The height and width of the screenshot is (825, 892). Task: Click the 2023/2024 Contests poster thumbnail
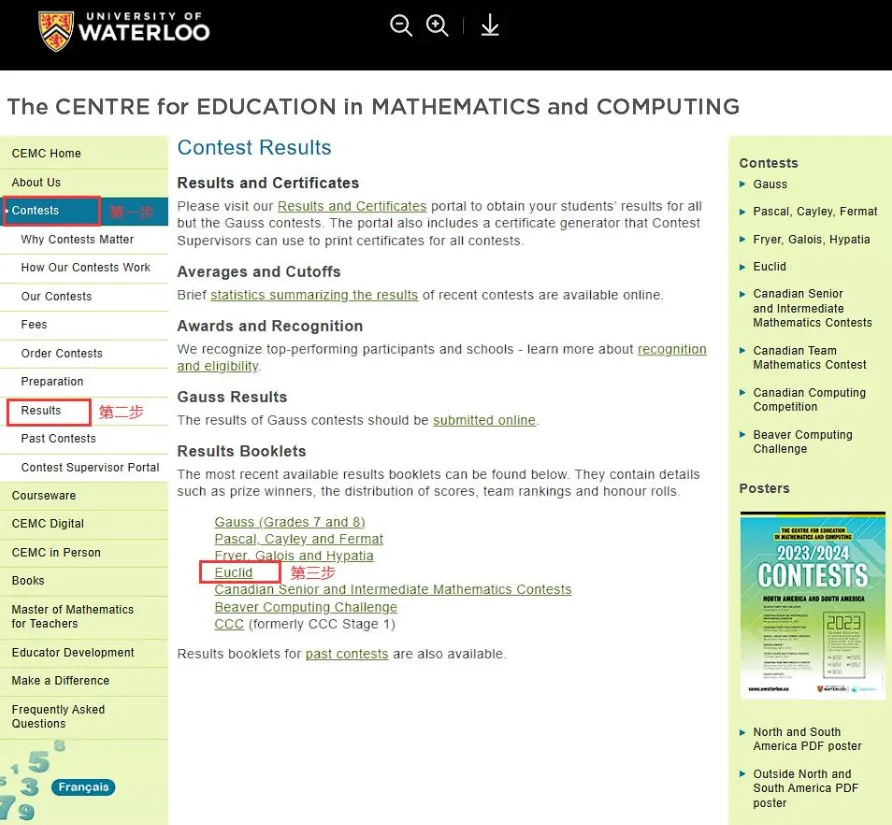pos(812,605)
